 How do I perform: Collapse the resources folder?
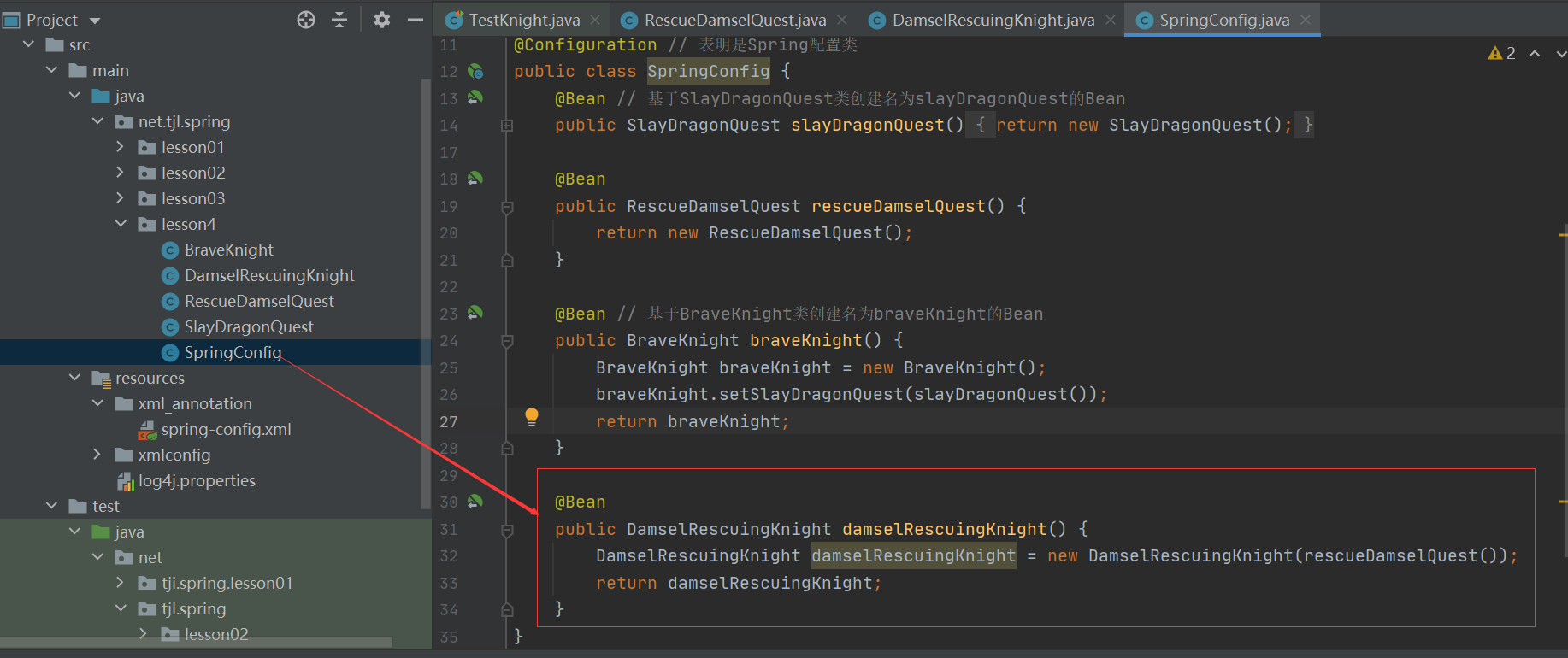75,378
